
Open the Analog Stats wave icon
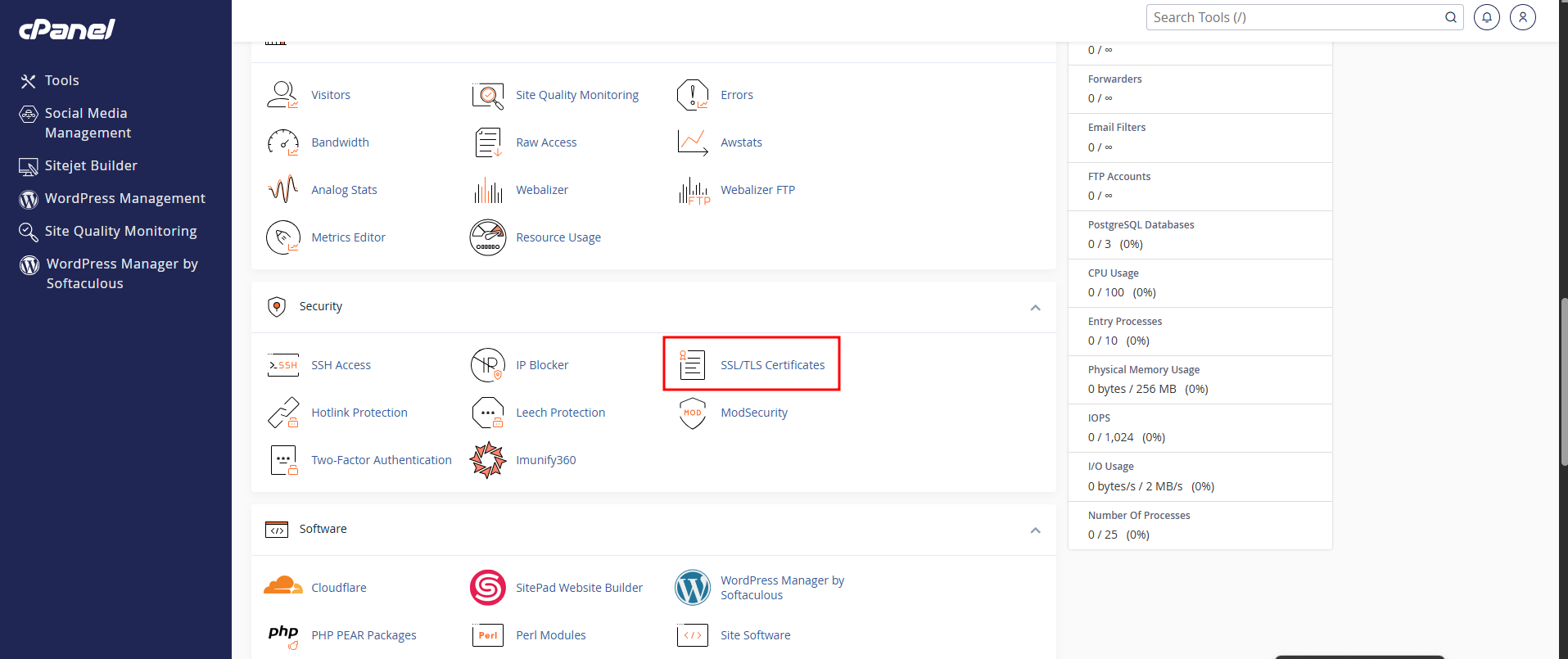(x=282, y=190)
